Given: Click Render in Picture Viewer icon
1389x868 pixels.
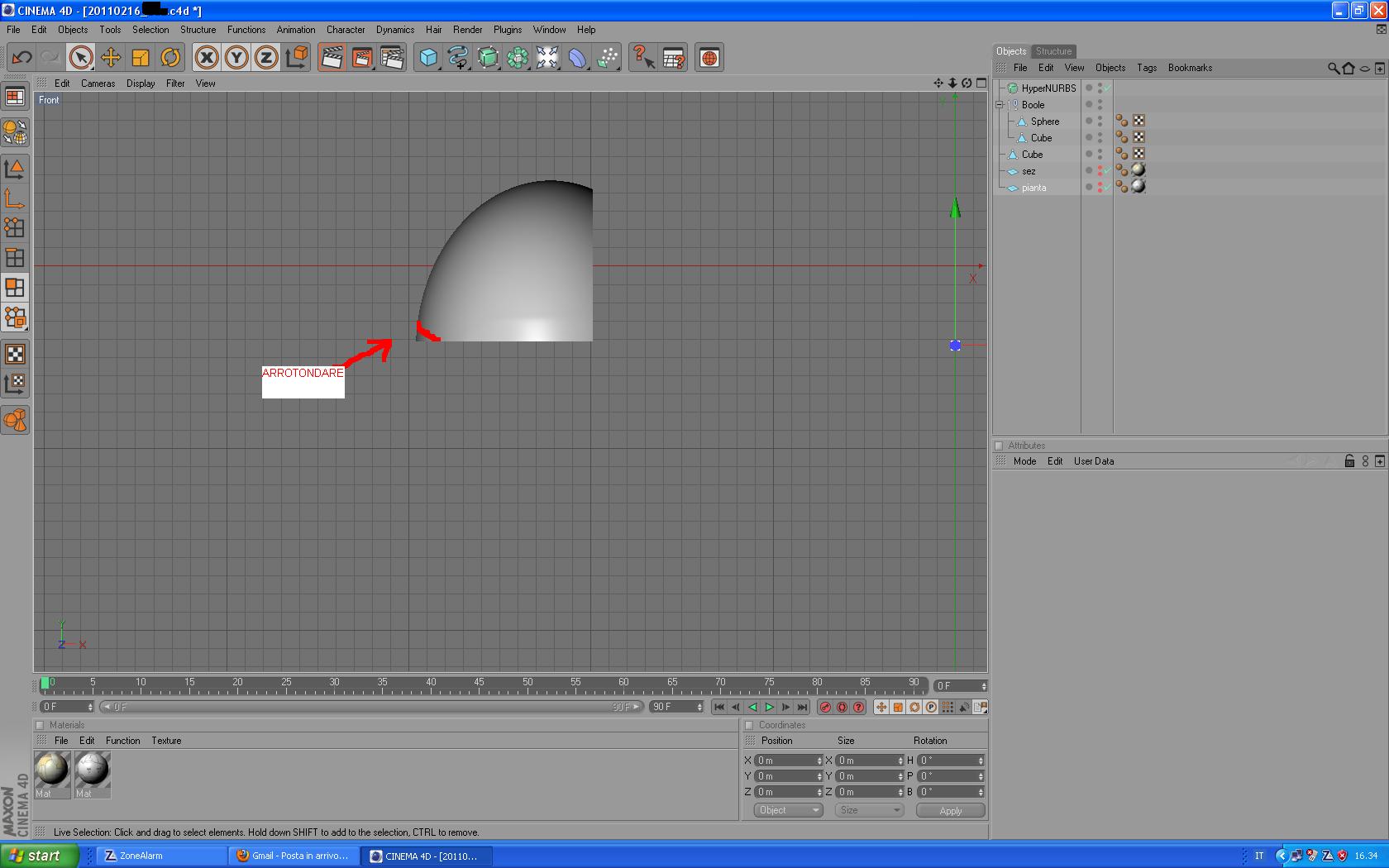Looking at the screenshot, I should [362, 58].
